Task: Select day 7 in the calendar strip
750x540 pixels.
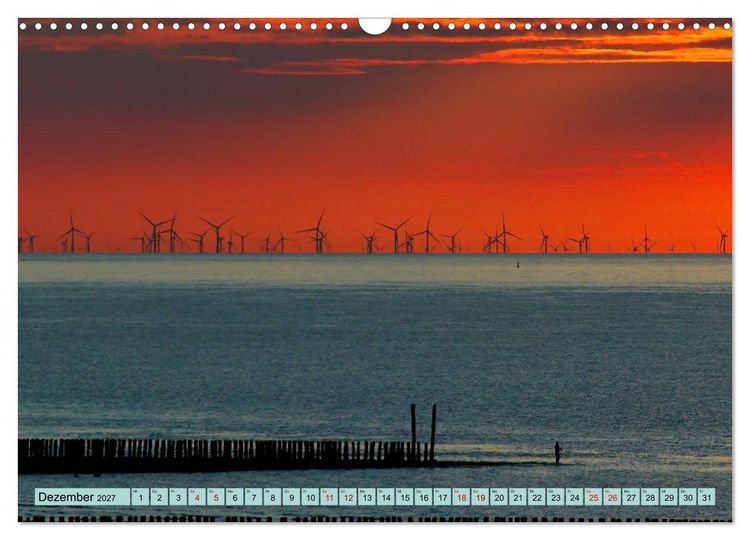Action: 254,497
